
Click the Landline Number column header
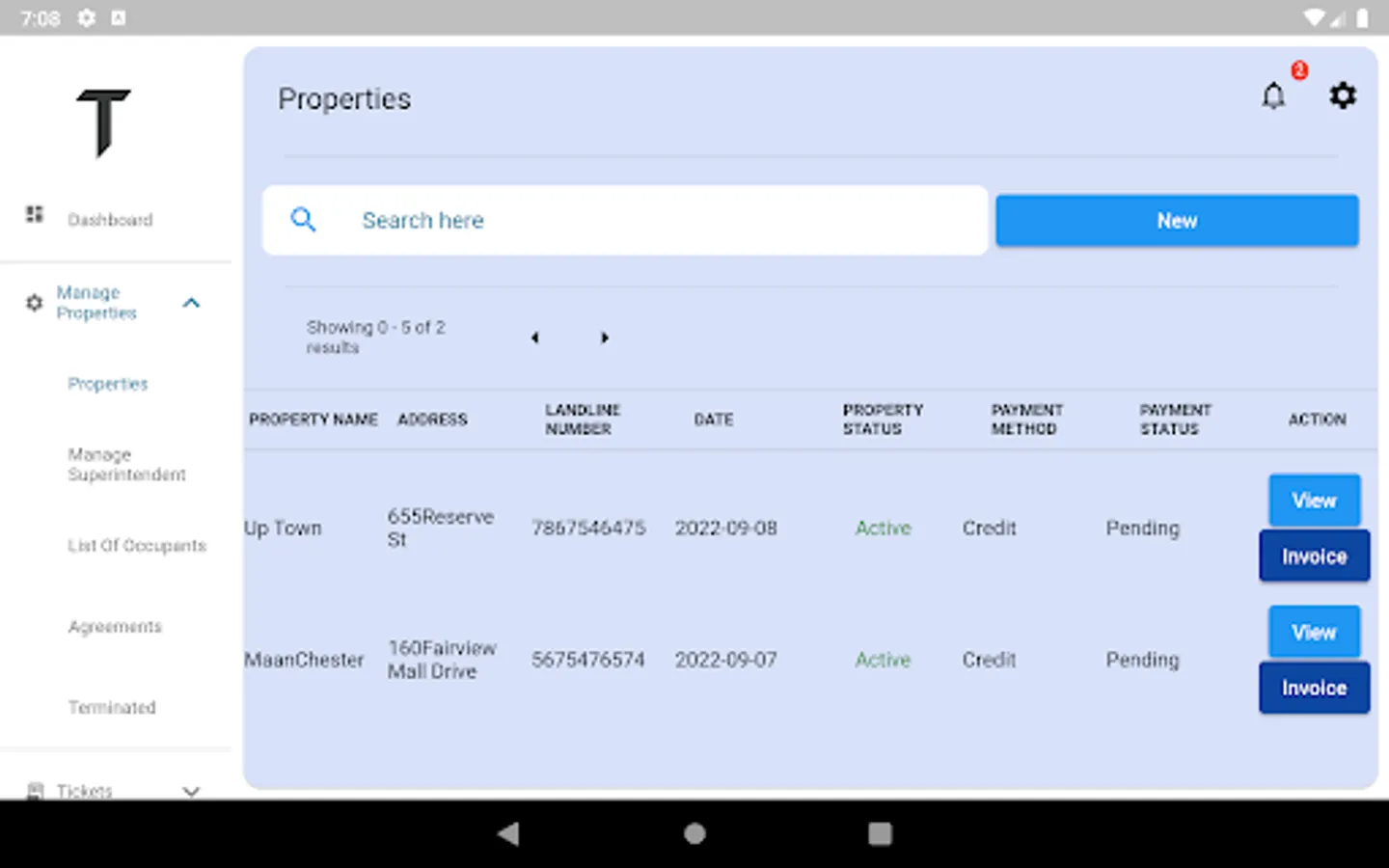pyautogui.click(x=583, y=420)
